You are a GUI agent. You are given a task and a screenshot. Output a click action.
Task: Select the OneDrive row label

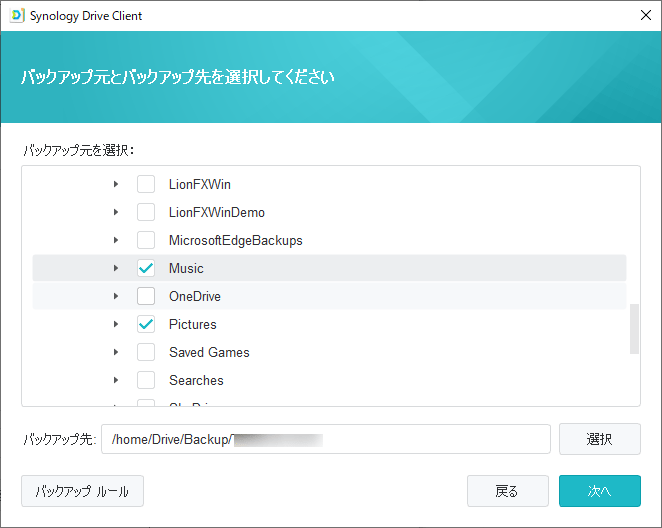195,296
